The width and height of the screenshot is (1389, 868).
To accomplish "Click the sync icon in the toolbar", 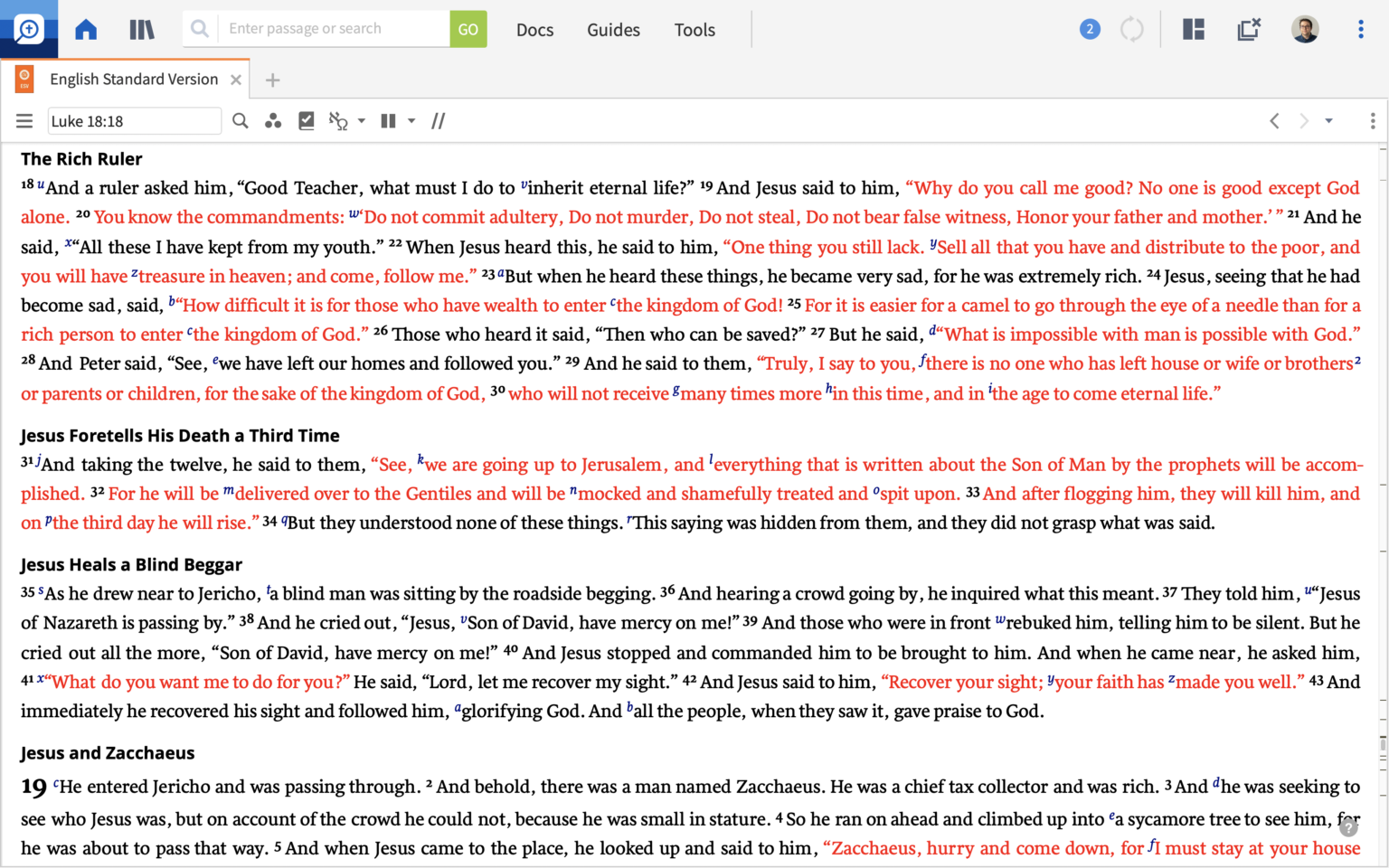I will click(x=1132, y=29).
